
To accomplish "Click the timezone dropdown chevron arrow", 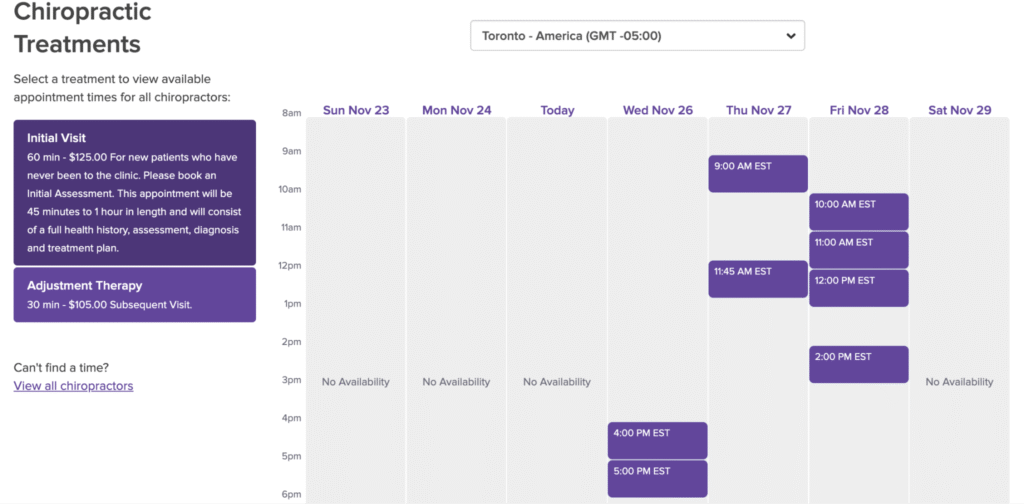I will coord(790,36).
